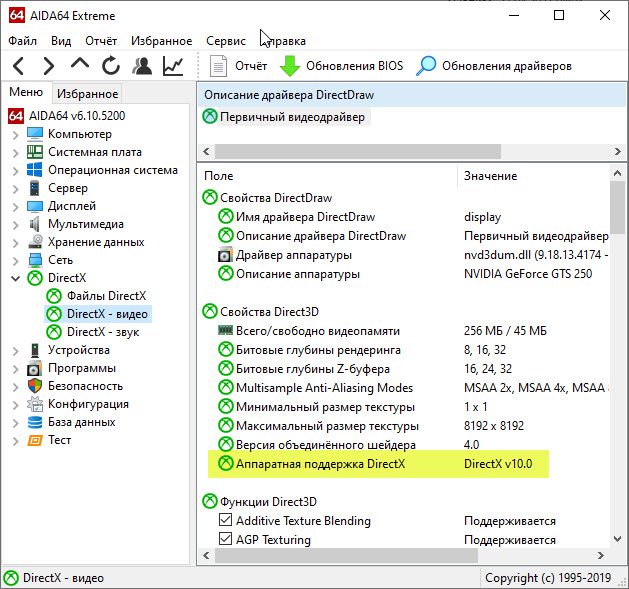Click the Операционная система Windows icon
Viewport: 629px width, 589px height.
(x=34, y=170)
